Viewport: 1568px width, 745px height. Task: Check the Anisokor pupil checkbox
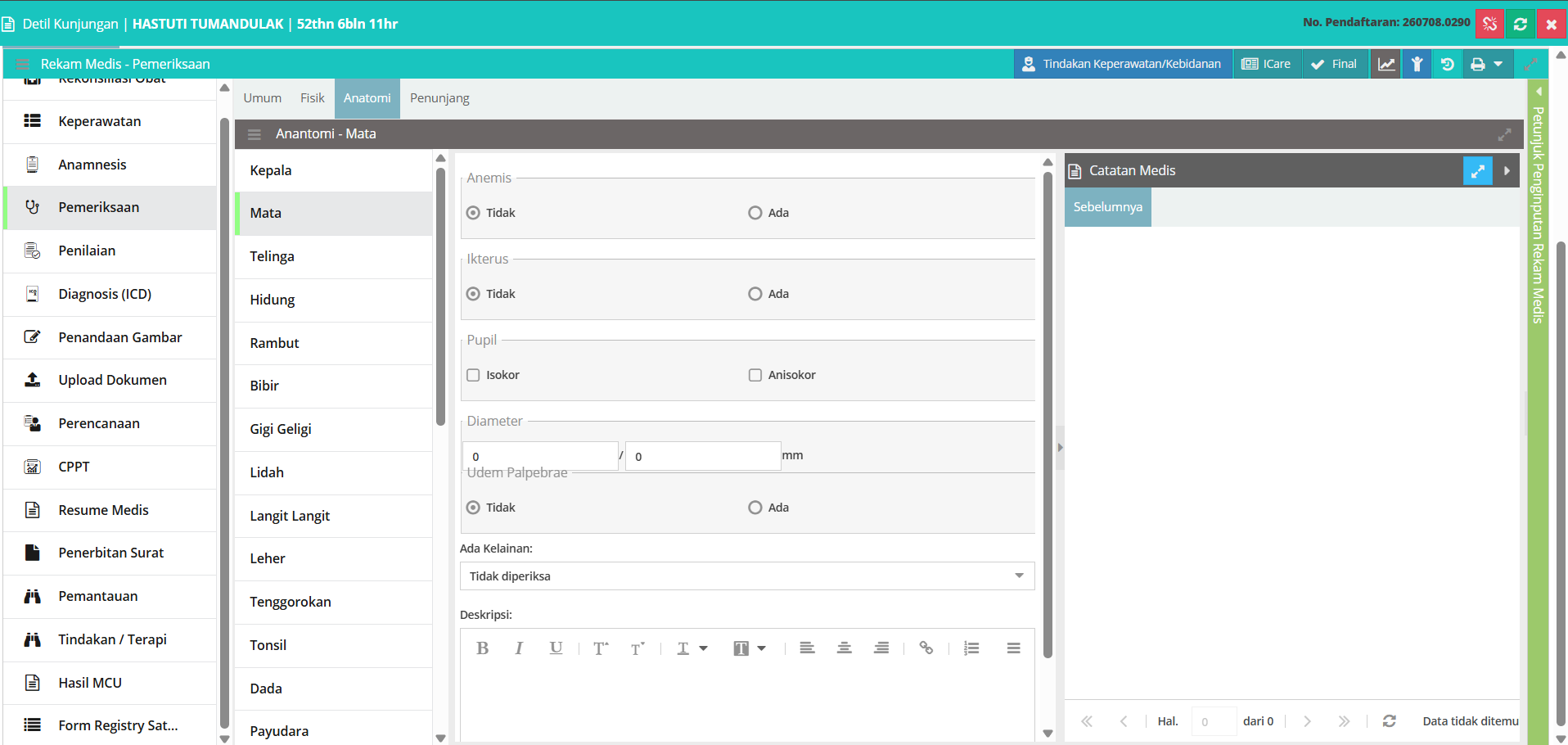pos(755,375)
